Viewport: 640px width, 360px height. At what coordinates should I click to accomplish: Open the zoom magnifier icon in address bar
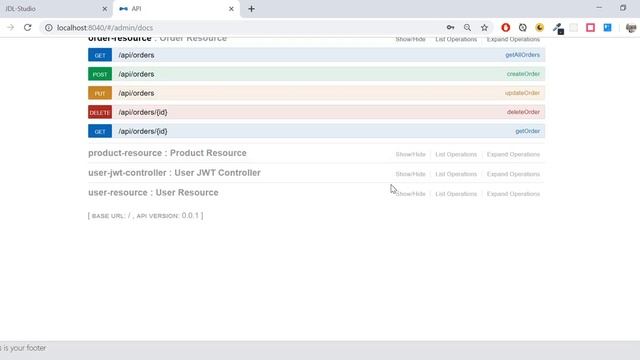tap(467, 28)
